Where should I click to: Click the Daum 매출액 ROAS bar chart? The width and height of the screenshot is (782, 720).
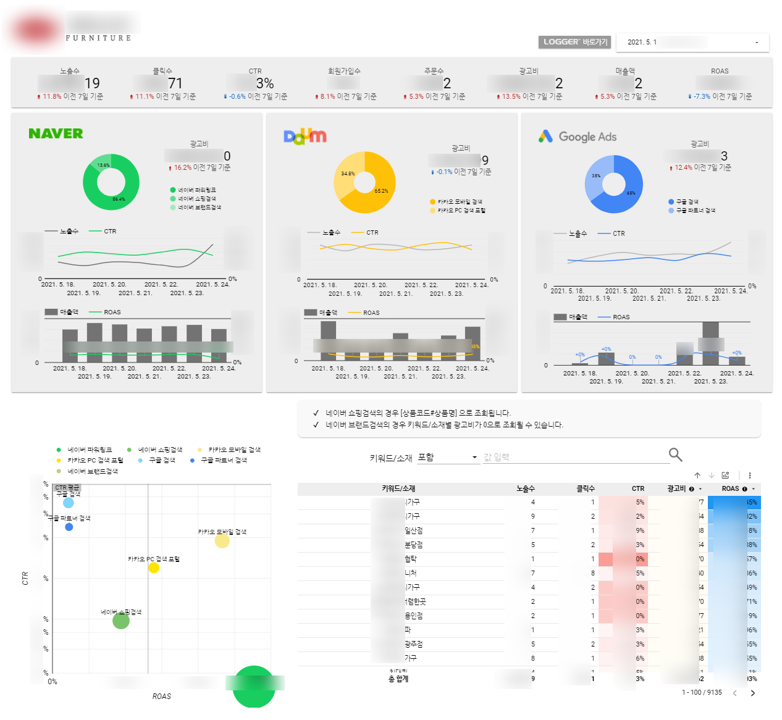395,344
